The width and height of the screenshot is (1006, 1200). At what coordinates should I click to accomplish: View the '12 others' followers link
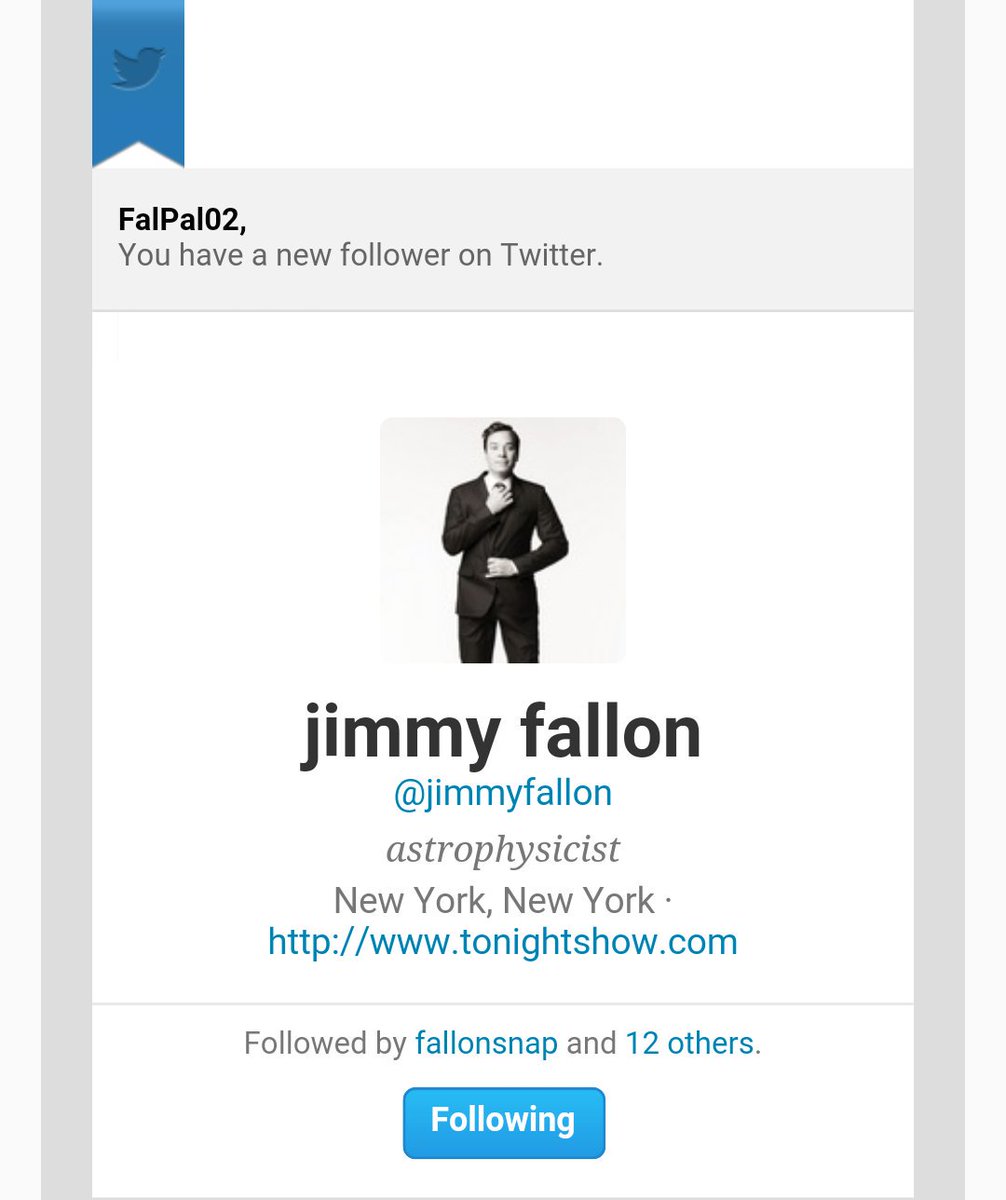point(689,1044)
